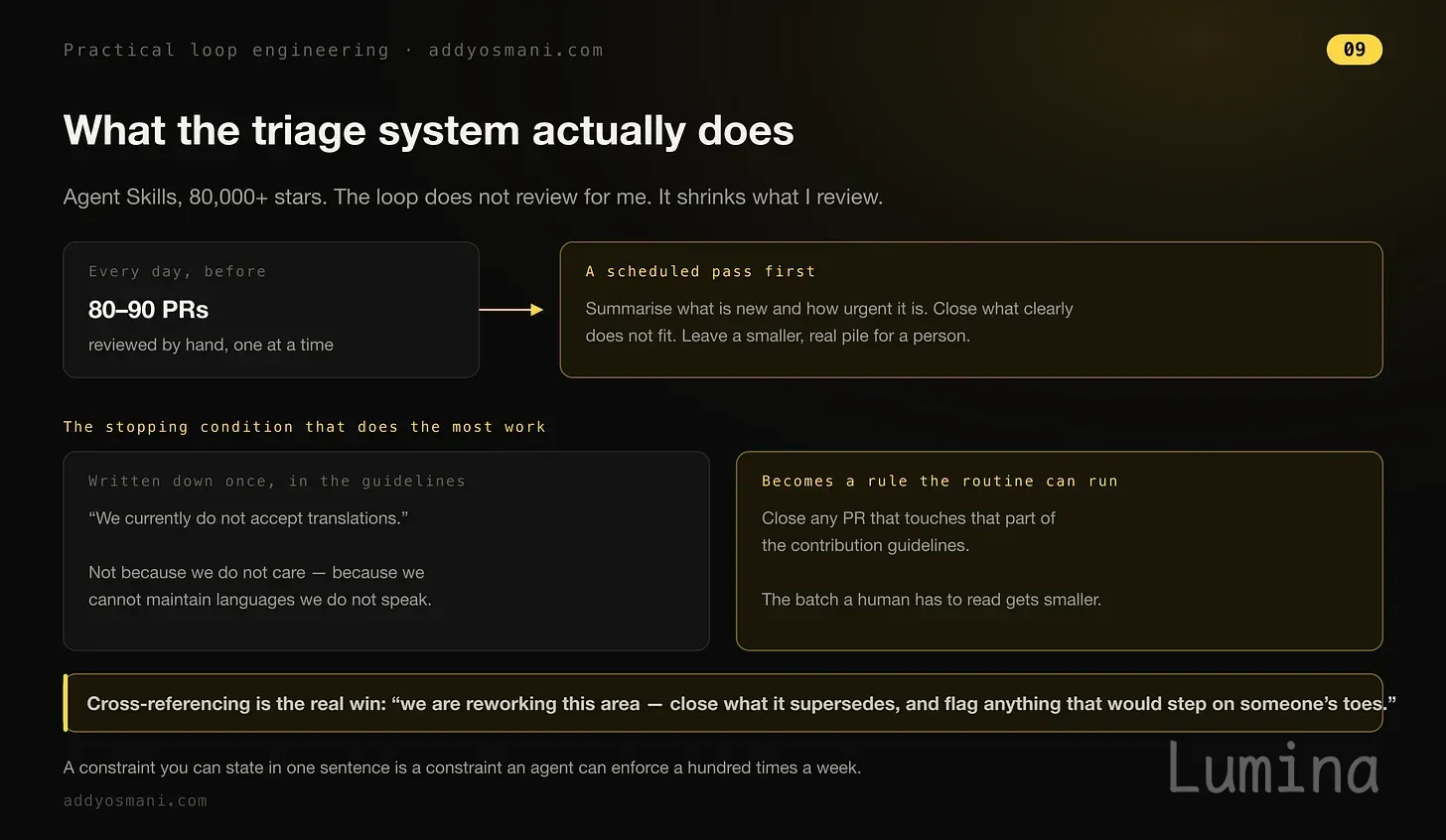Click 'Practical loop engineering' header text
1446x840 pixels.
click(x=226, y=51)
